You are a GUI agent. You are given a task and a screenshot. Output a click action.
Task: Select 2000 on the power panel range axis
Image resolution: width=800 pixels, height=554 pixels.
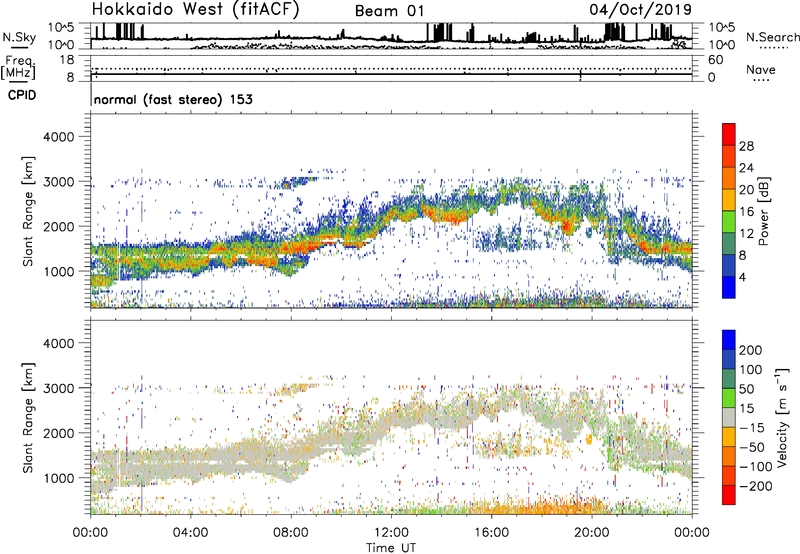tap(59, 226)
